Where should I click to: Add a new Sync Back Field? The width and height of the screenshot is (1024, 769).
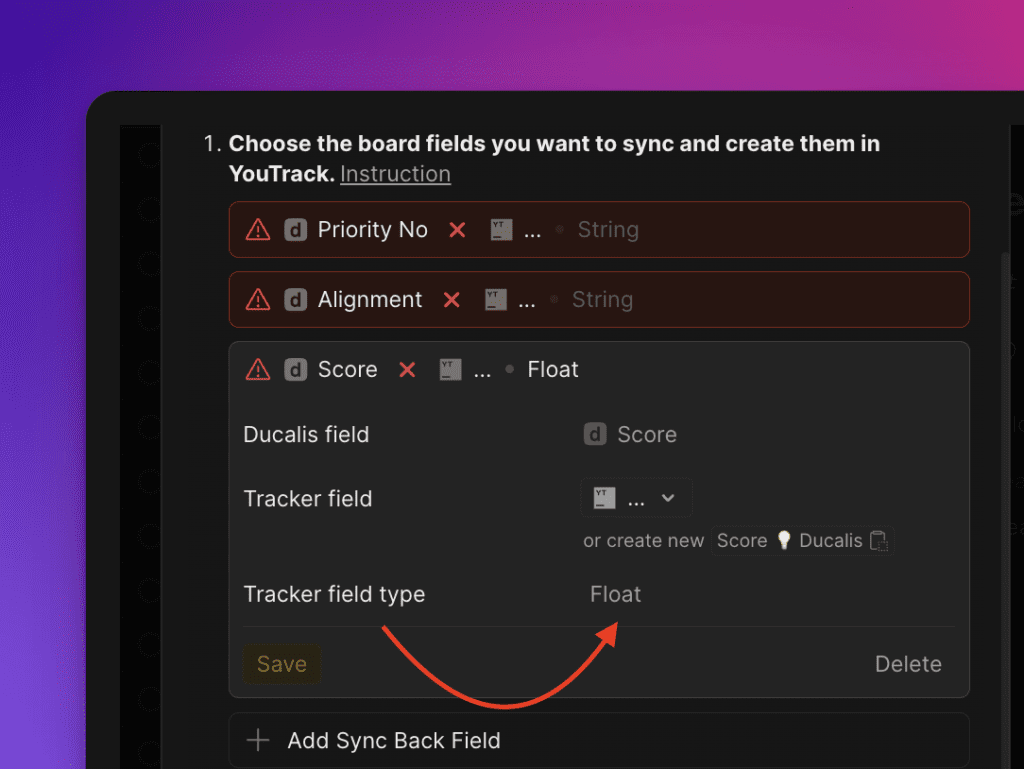click(x=599, y=740)
